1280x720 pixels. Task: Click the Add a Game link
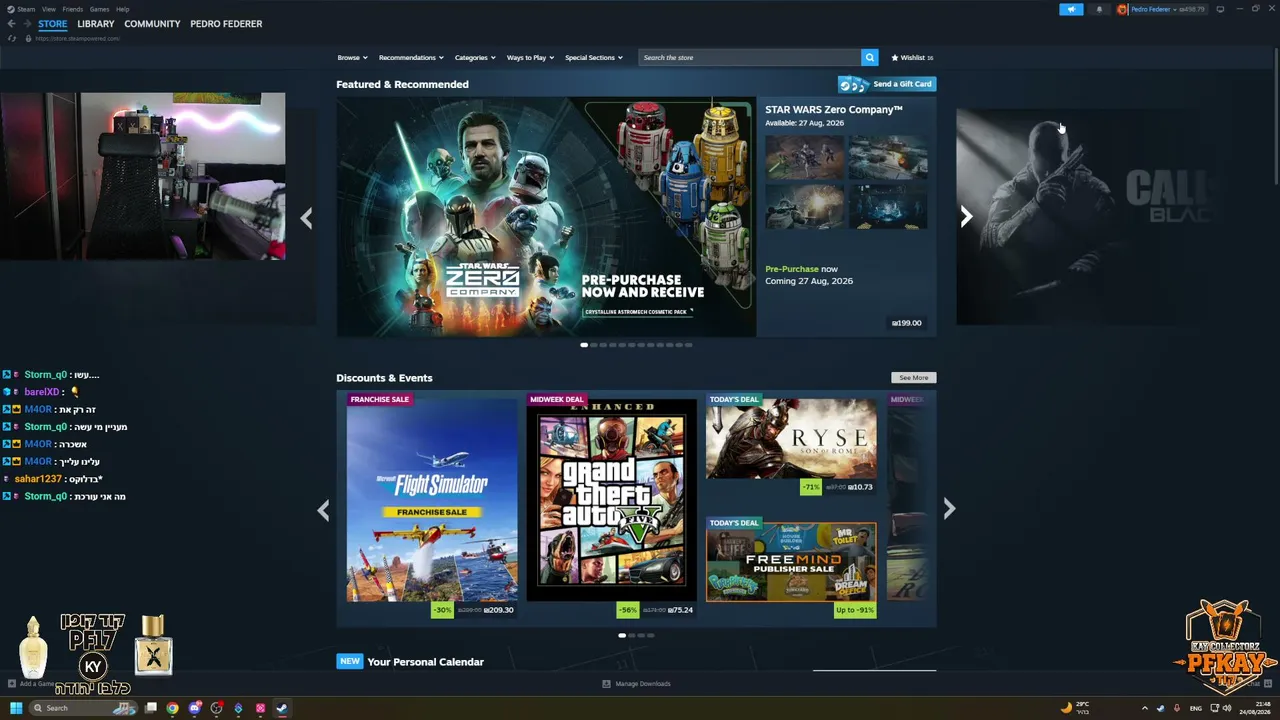[37, 684]
